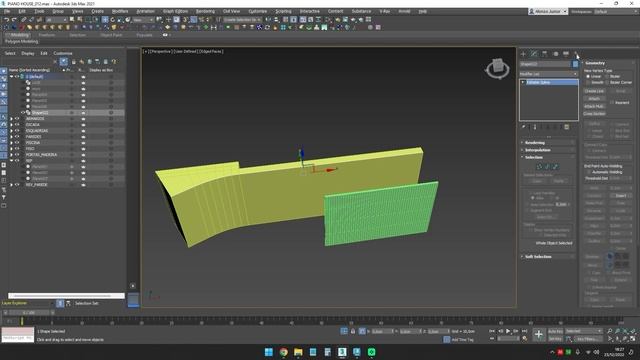Click the Create Line button
This screenshot has width=640, height=360.
point(594,91)
